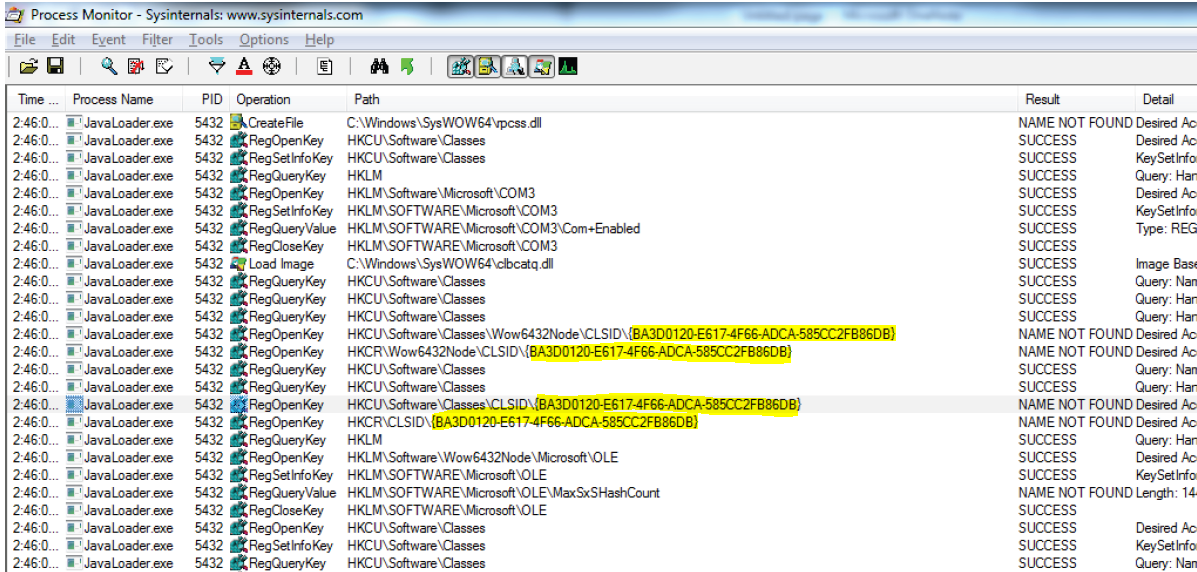Click the Operation column header
Viewport: 1197px width, 572px height.
[289, 99]
